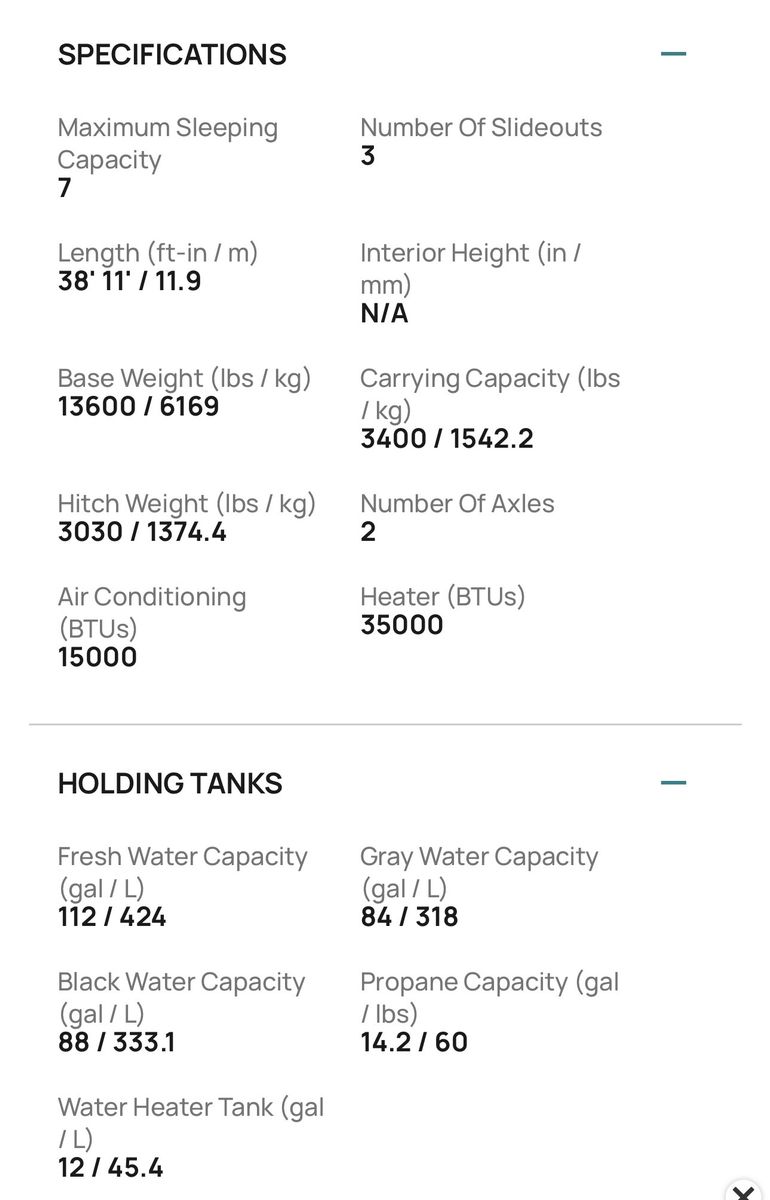Click the Interior Height N/A value
This screenshot has width=770, height=1200.
pos(384,314)
